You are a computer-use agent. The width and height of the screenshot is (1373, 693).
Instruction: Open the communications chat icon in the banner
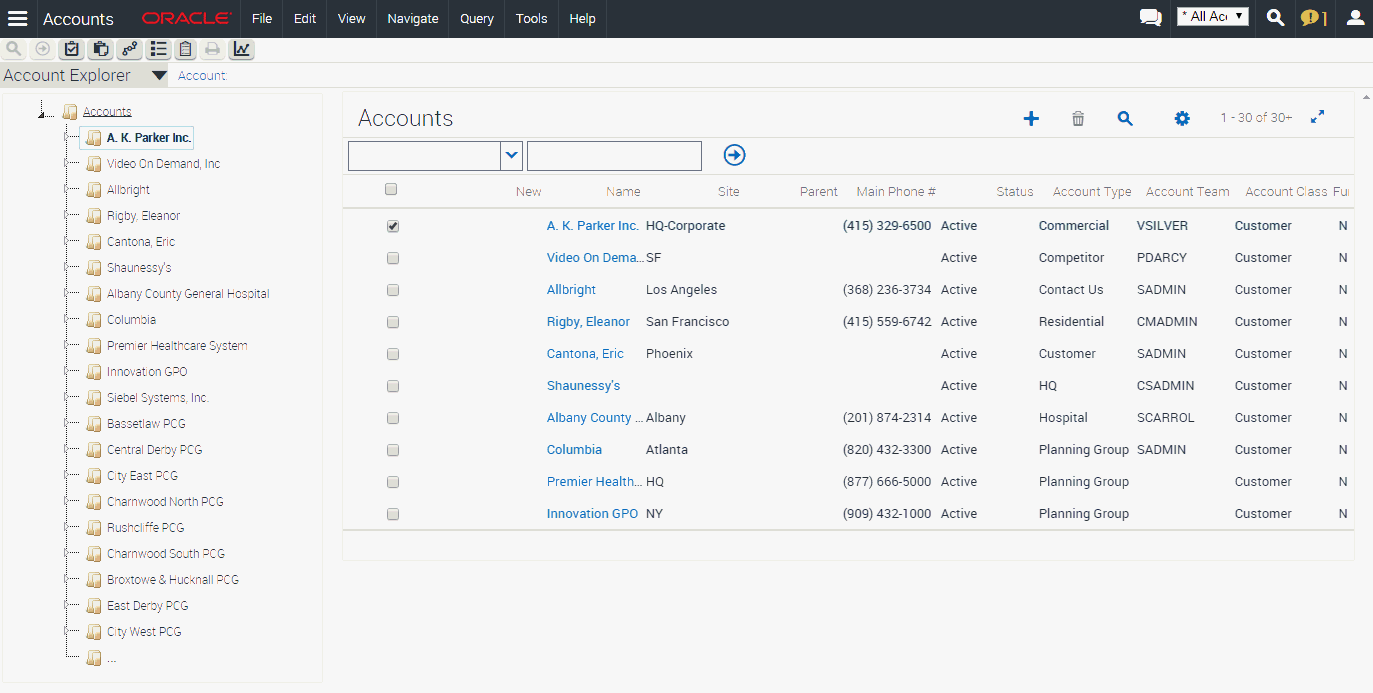pos(1150,17)
